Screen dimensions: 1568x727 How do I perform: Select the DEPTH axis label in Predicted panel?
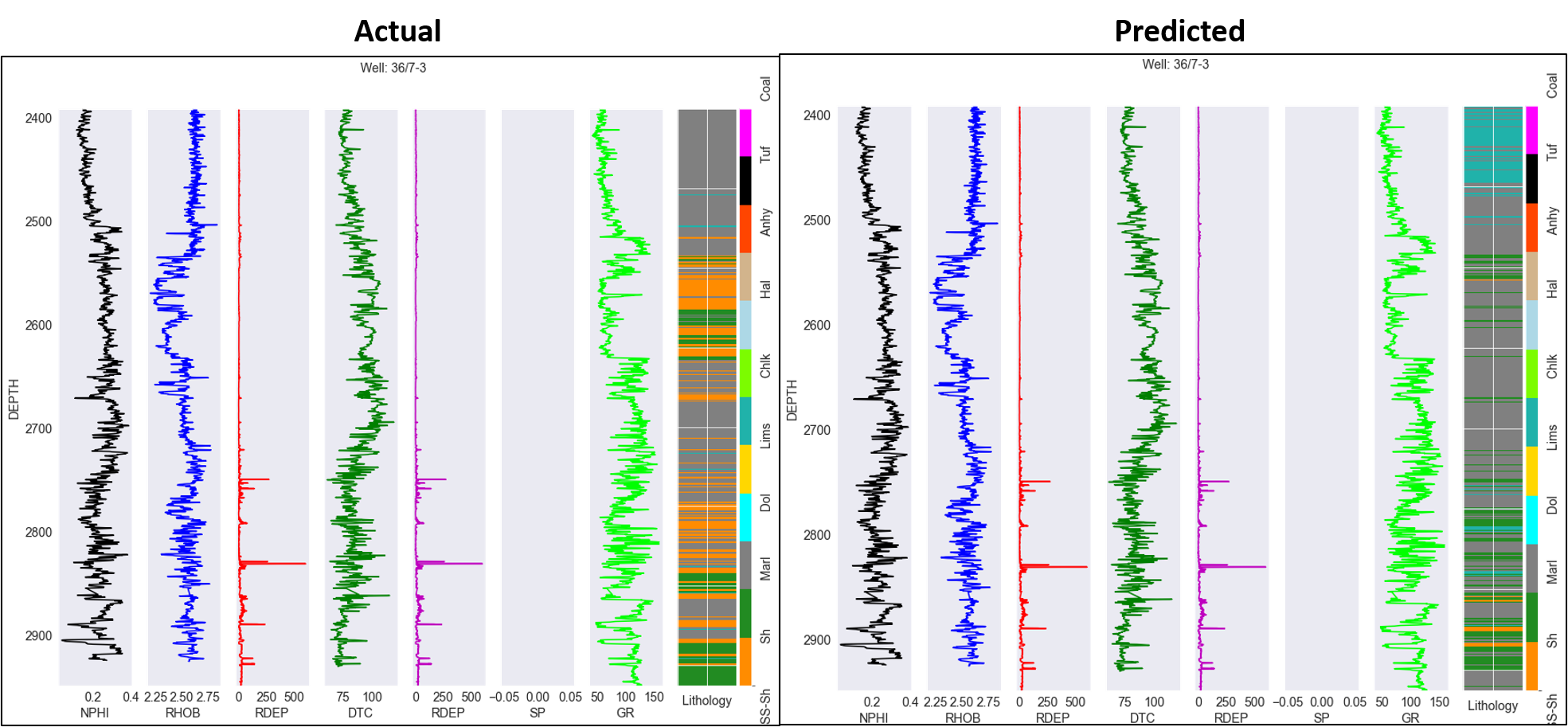point(792,400)
